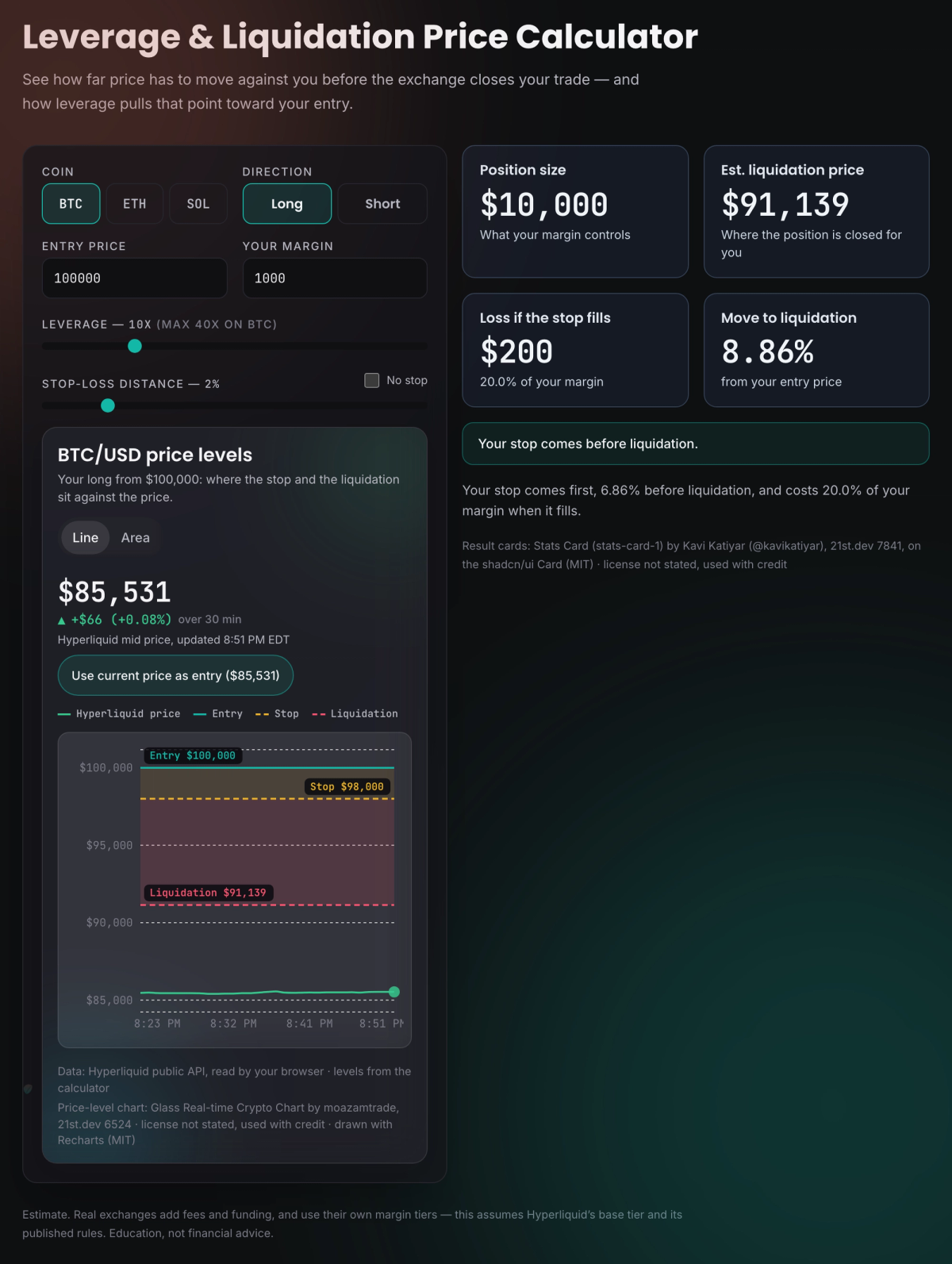Click the $200 loss value
This screenshot has height=1264, width=952.
pos(516,352)
